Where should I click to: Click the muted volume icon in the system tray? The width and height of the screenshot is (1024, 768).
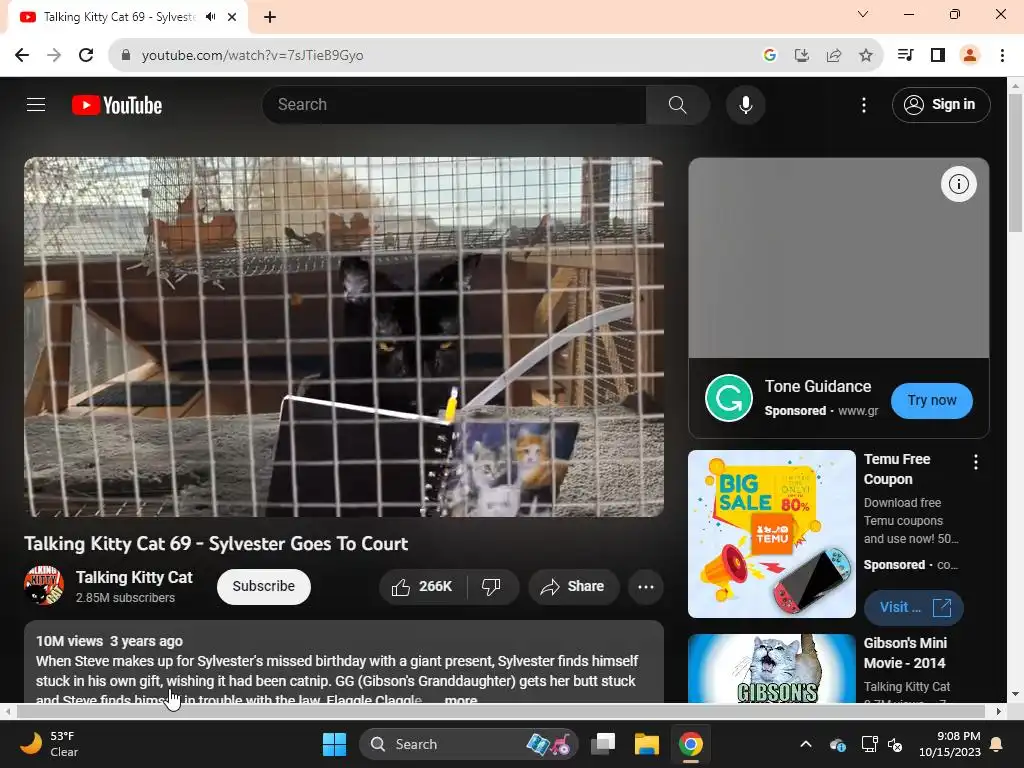(895, 744)
